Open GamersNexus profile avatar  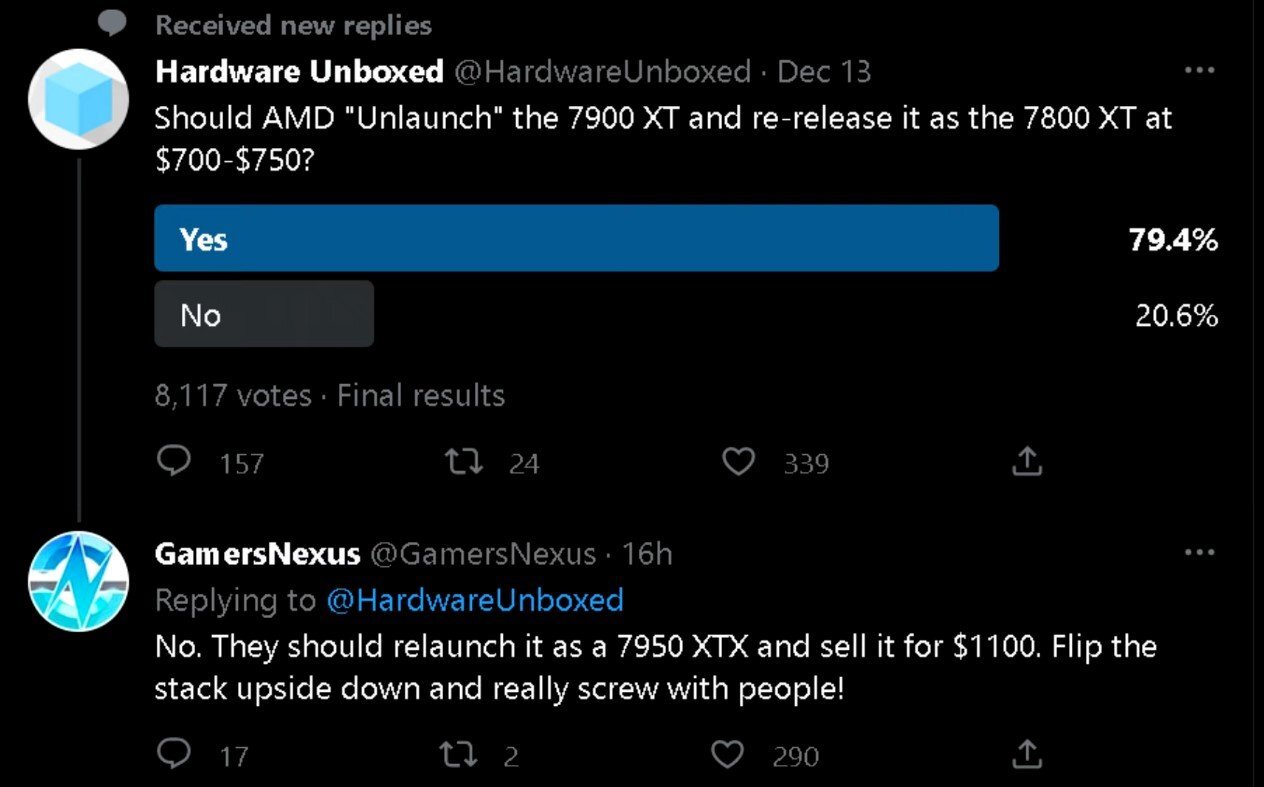(79, 582)
